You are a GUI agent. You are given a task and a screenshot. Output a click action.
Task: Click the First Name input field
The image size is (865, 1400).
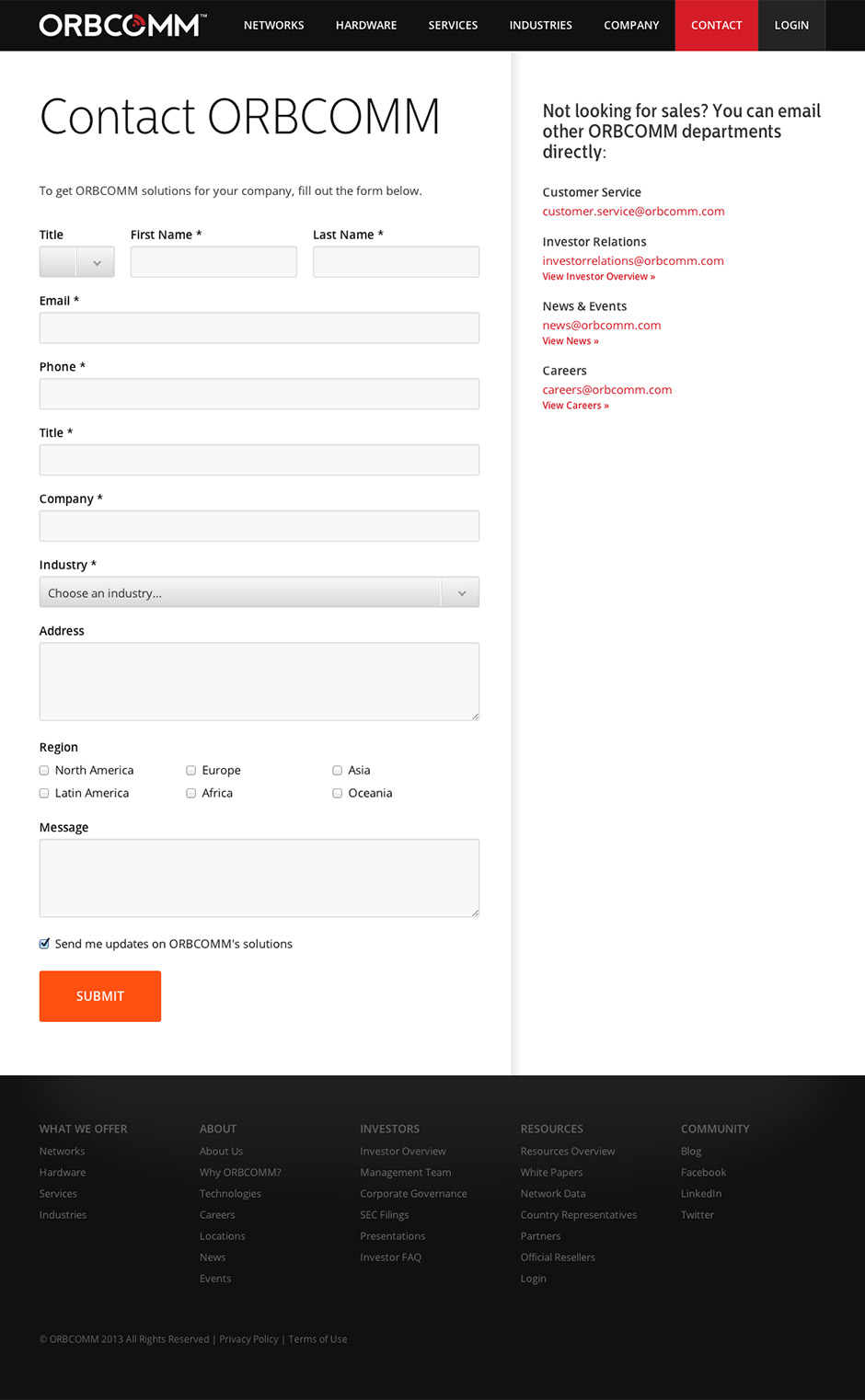coord(213,262)
